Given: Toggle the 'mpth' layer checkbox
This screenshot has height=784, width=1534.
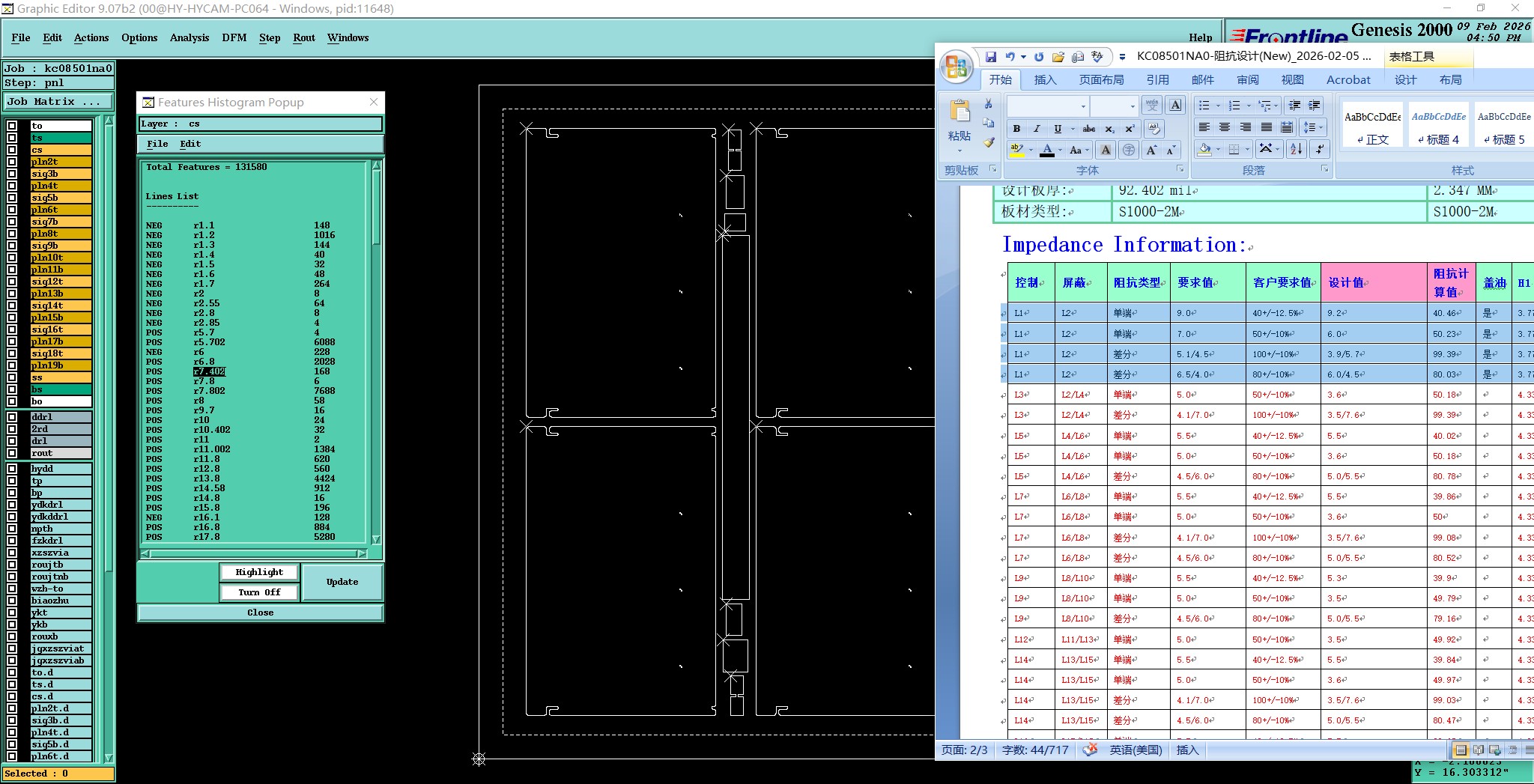Looking at the screenshot, I should pyautogui.click(x=12, y=529).
